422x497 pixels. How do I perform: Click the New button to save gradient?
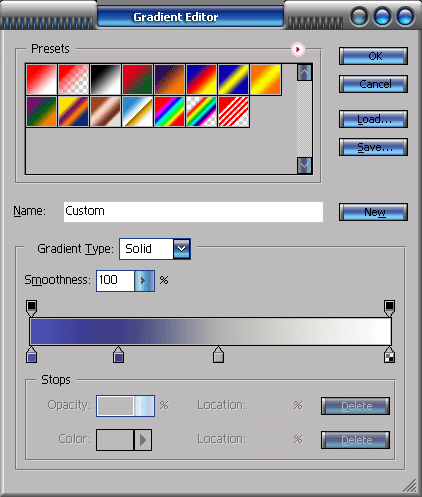(x=373, y=212)
